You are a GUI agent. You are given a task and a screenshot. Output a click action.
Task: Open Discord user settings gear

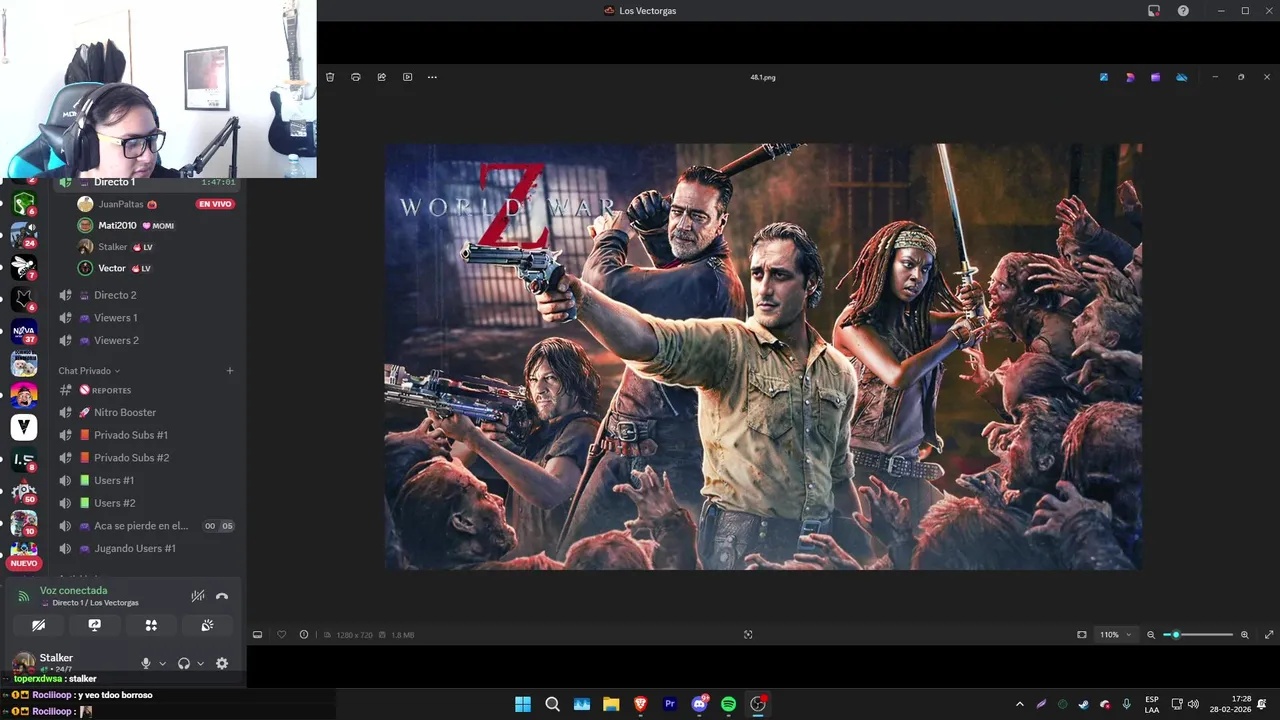click(x=222, y=663)
